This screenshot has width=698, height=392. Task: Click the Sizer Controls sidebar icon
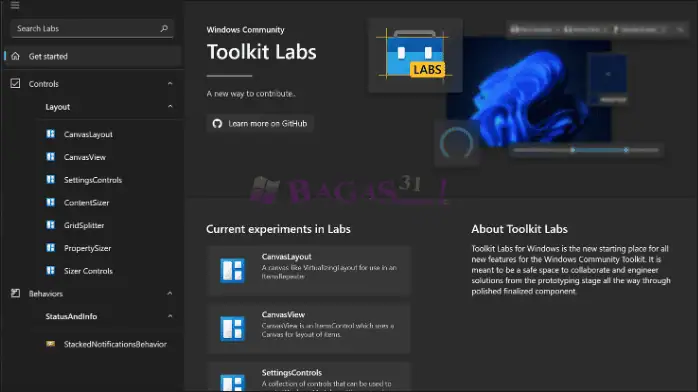(x=51, y=271)
